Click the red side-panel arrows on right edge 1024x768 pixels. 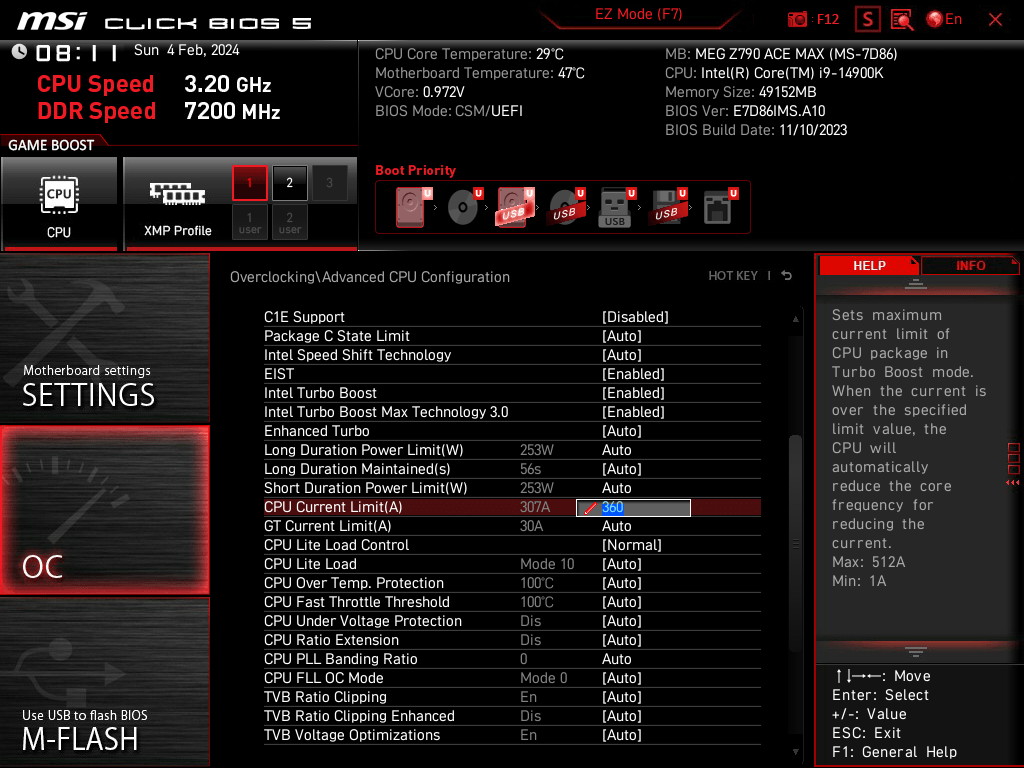point(1013,483)
